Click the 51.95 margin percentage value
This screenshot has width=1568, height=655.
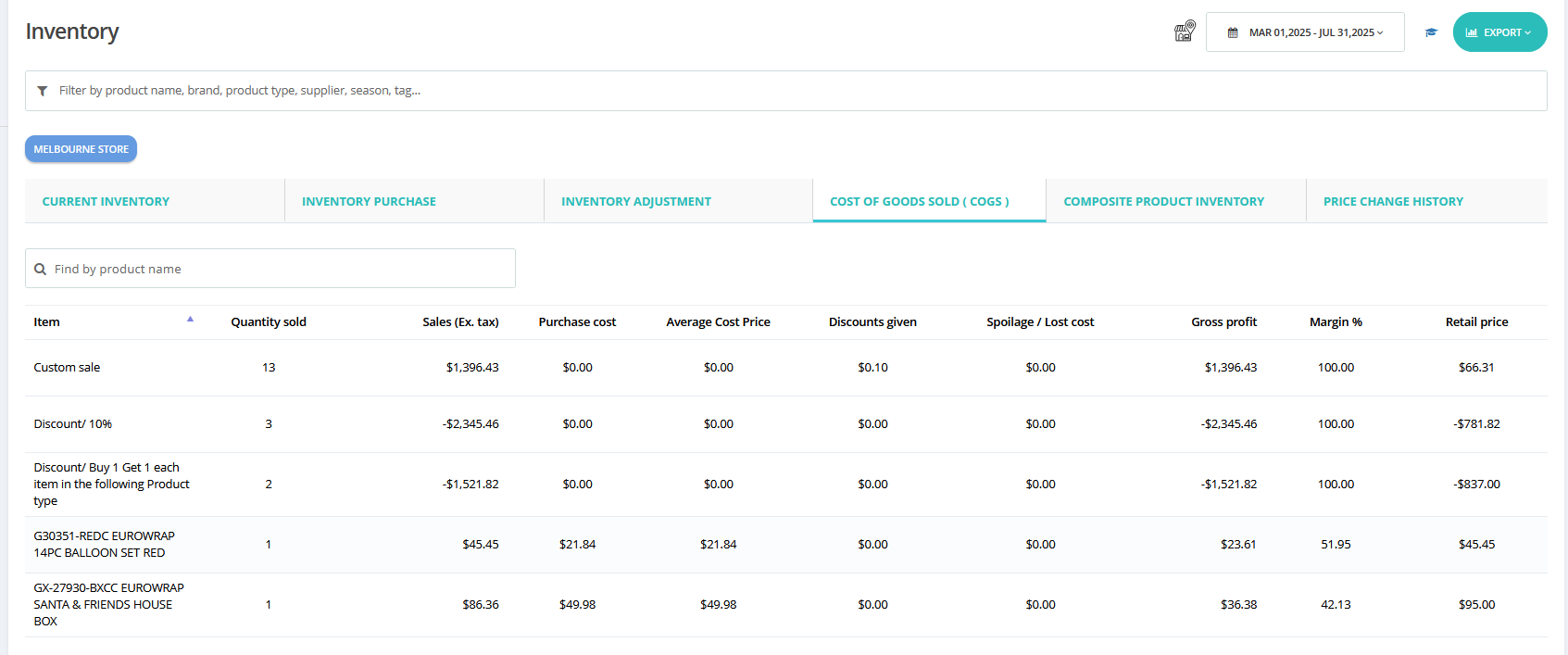click(1336, 545)
